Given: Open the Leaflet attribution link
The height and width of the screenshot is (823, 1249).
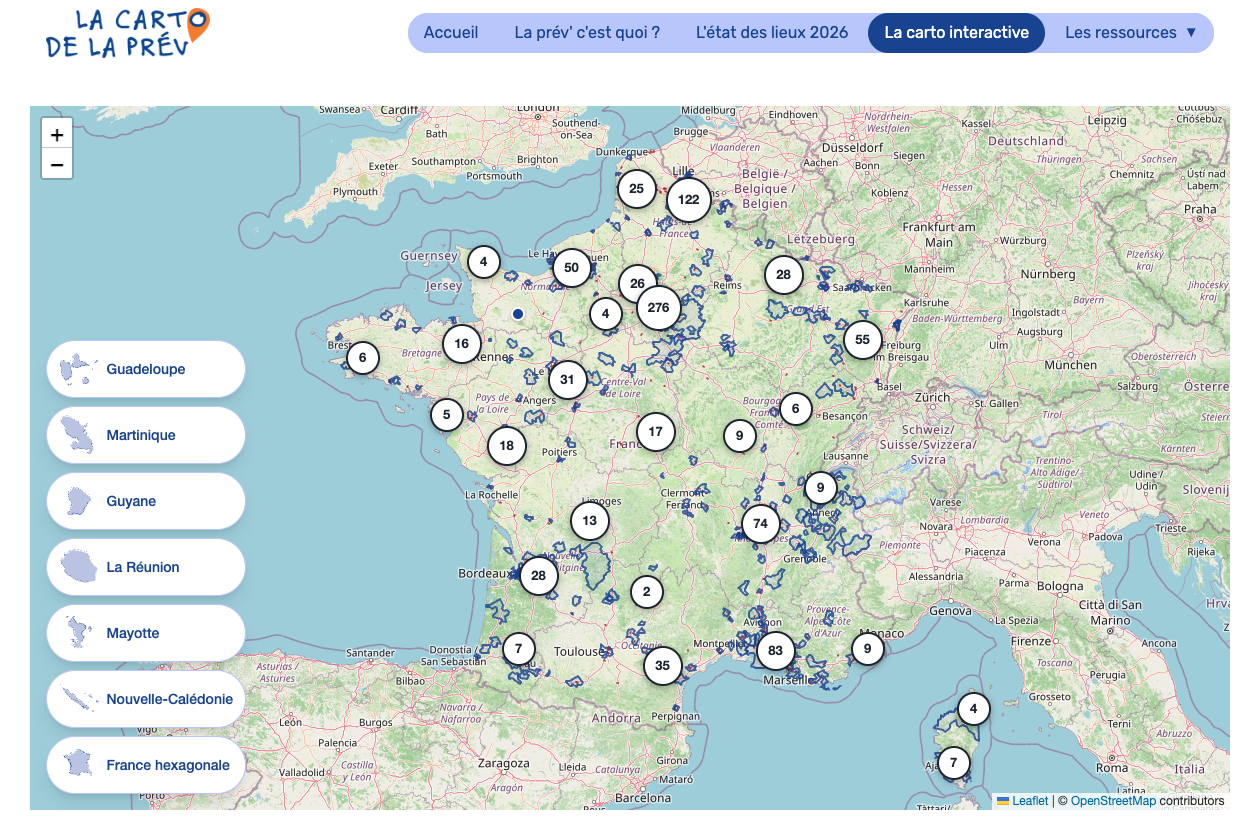Looking at the screenshot, I should click(x=1022, y=801).
